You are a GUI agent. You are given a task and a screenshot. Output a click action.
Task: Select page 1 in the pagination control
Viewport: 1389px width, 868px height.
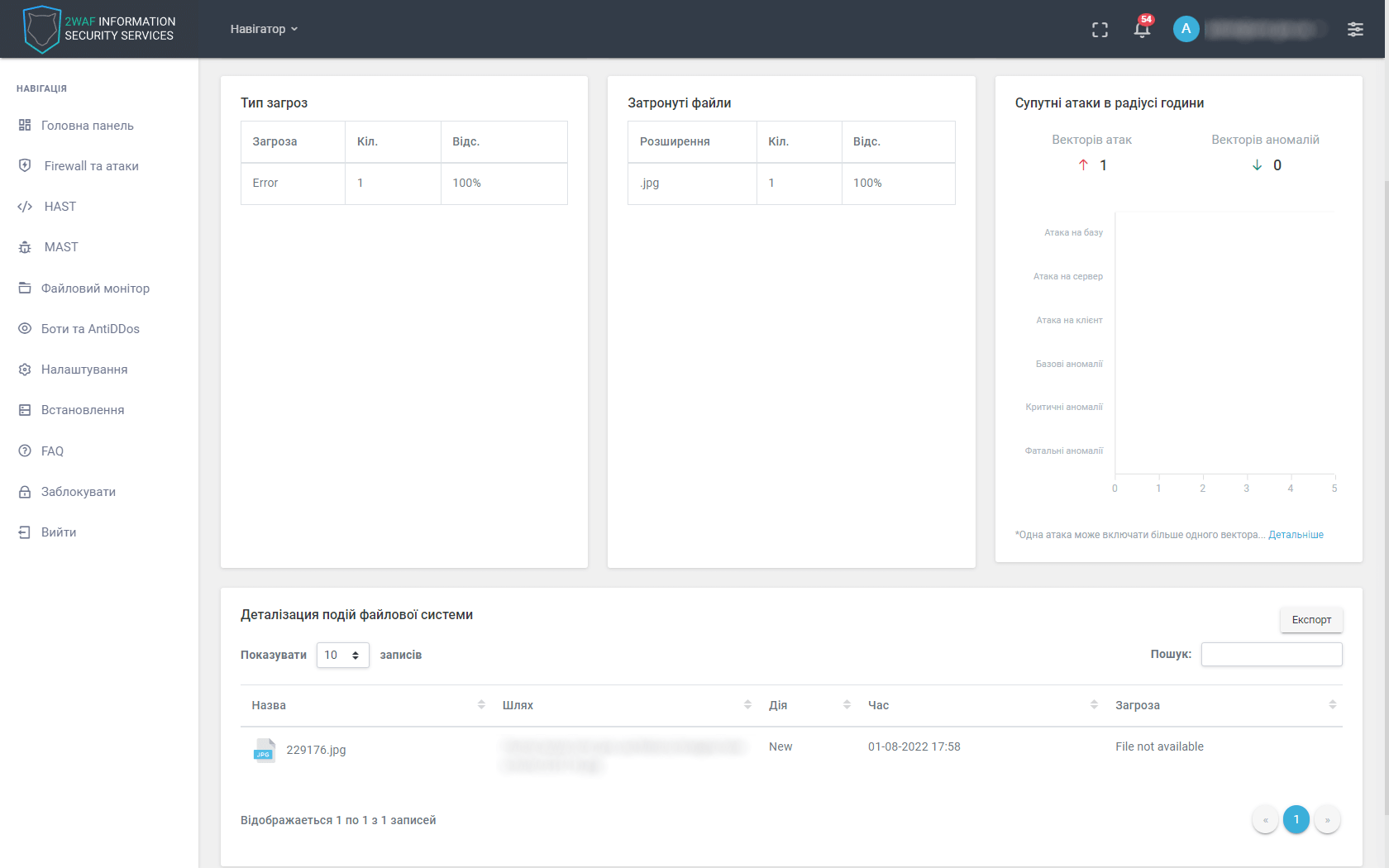[x=1296, y=819]
